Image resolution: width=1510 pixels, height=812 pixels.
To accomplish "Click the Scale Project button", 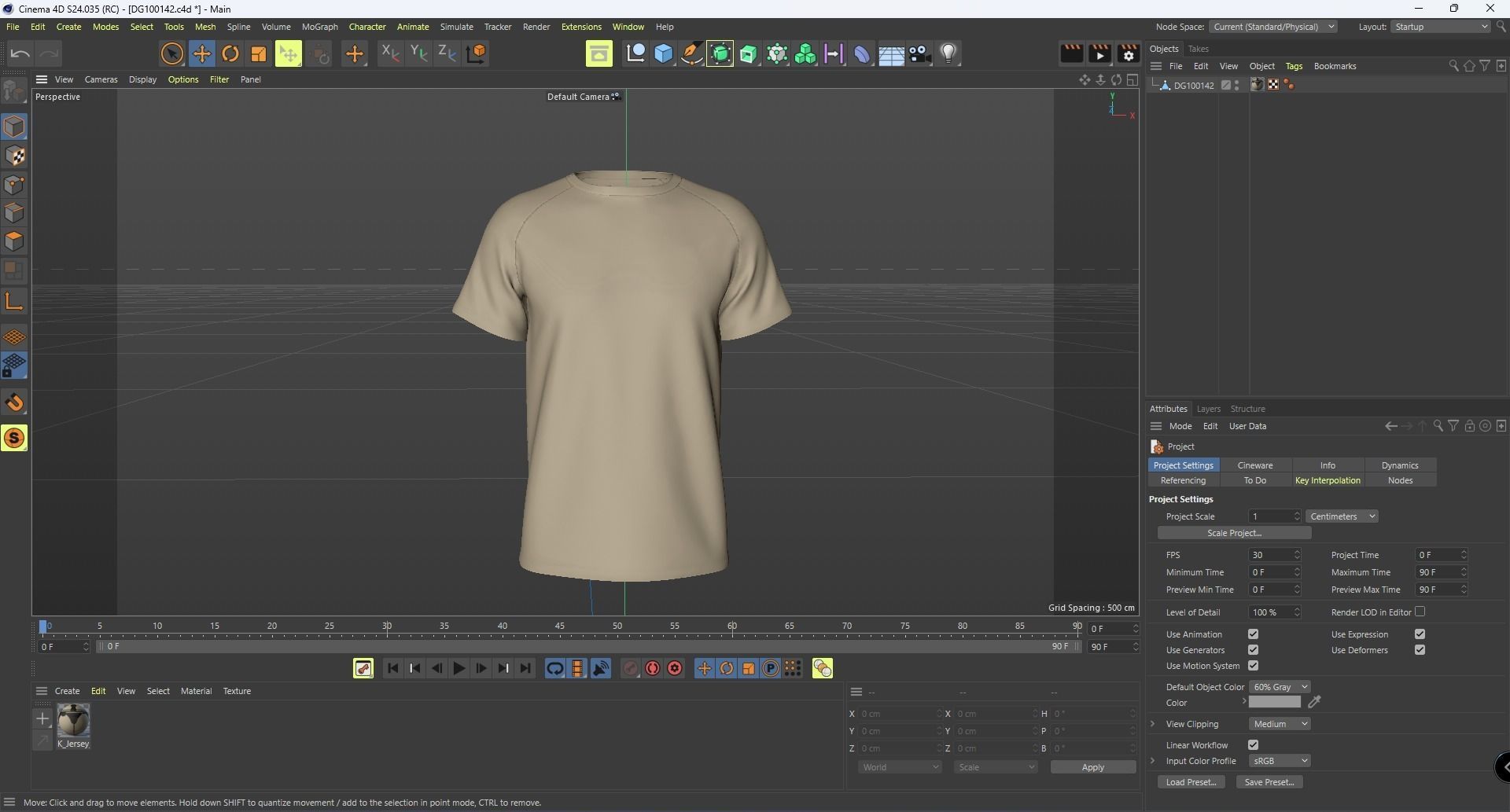I will click(1234, 533).
